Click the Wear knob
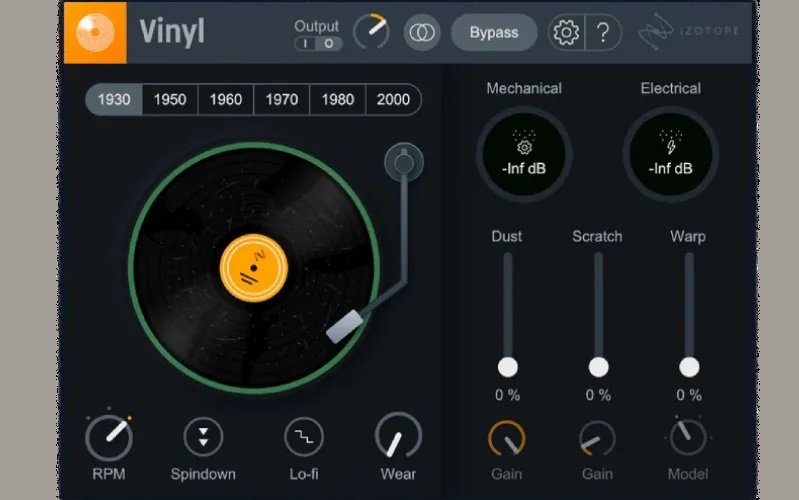 coord(398,436)
